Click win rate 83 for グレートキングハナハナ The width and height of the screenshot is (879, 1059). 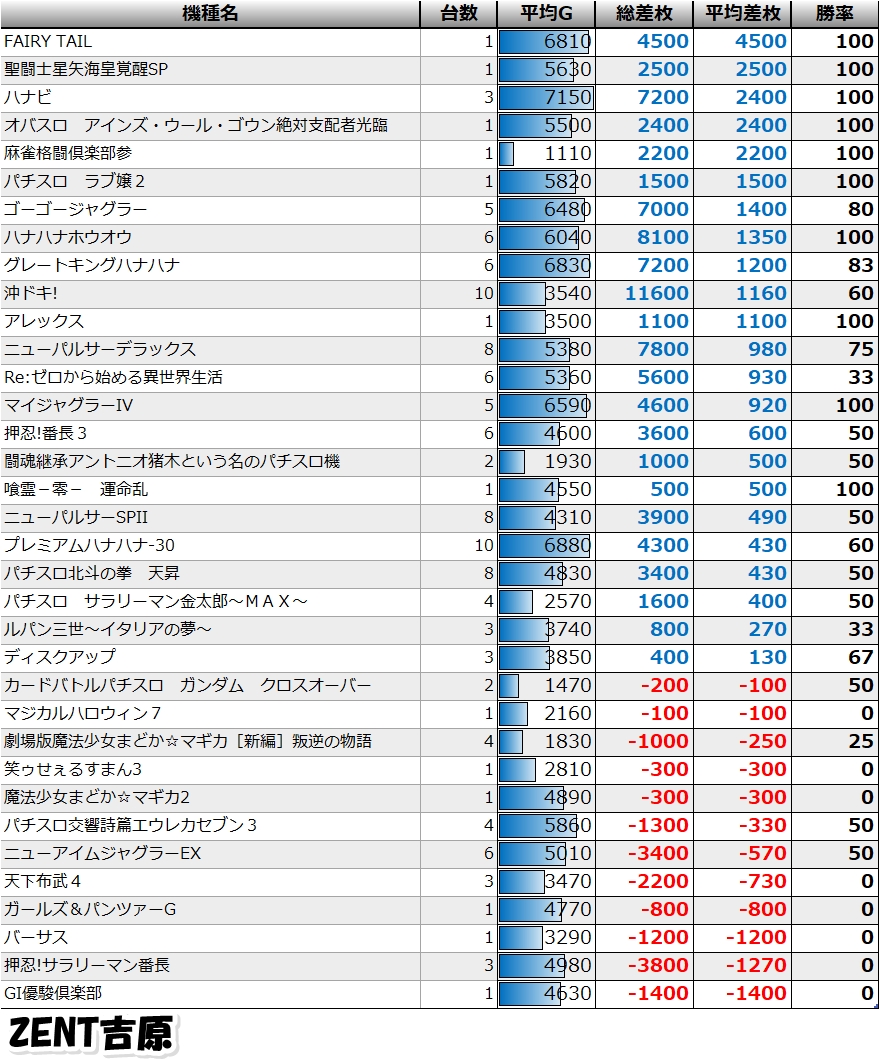tap(861, 265)
